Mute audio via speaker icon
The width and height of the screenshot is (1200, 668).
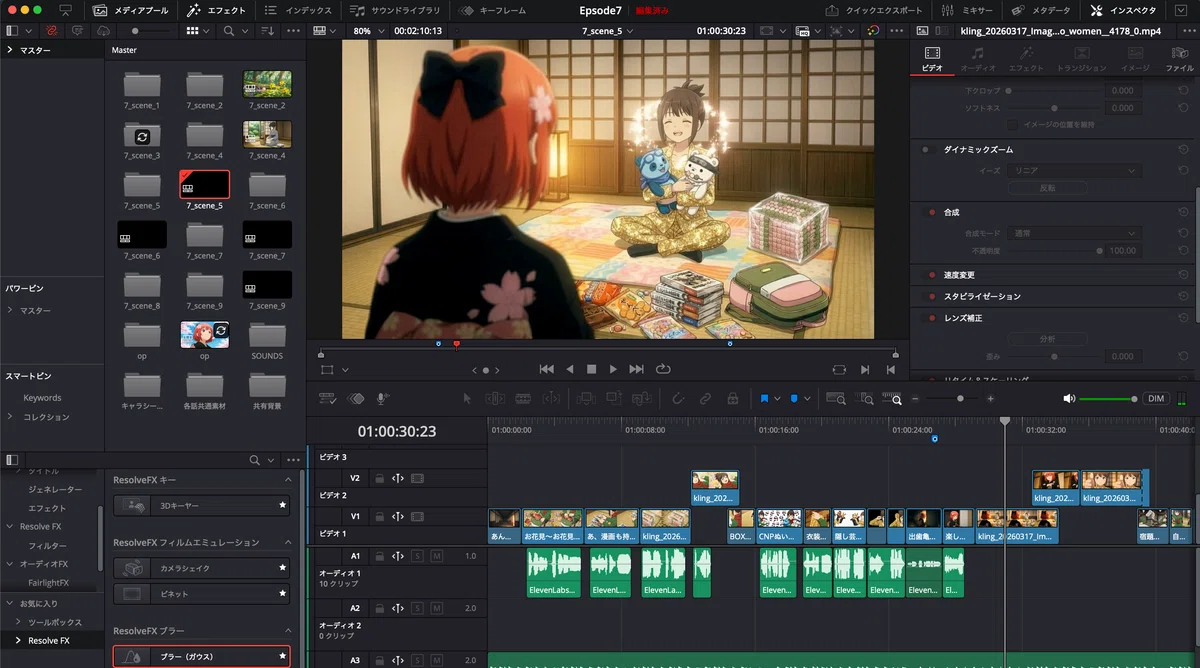click(1069, 398)
